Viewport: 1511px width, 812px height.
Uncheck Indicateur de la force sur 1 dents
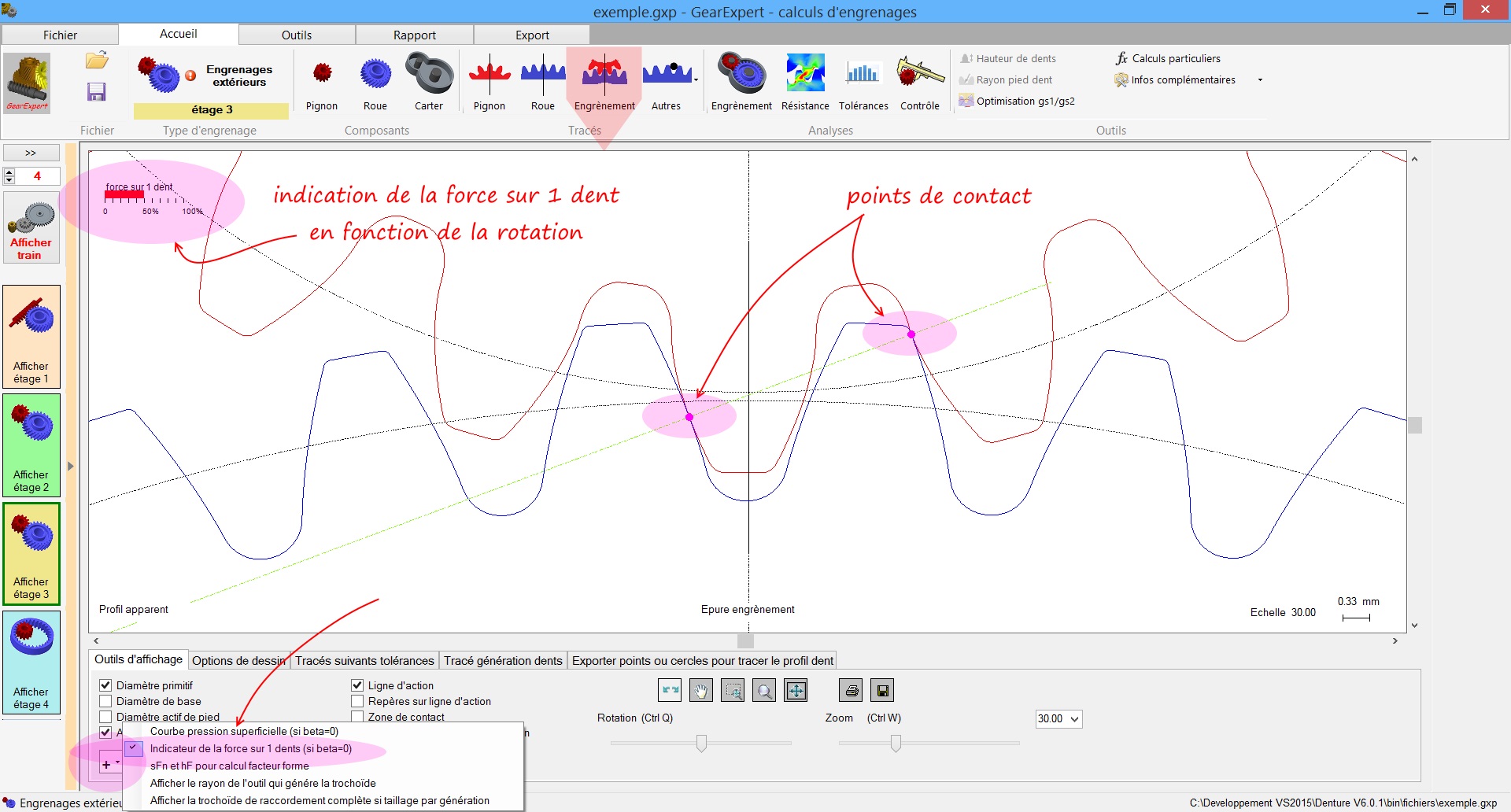click(x=250, y=748)
